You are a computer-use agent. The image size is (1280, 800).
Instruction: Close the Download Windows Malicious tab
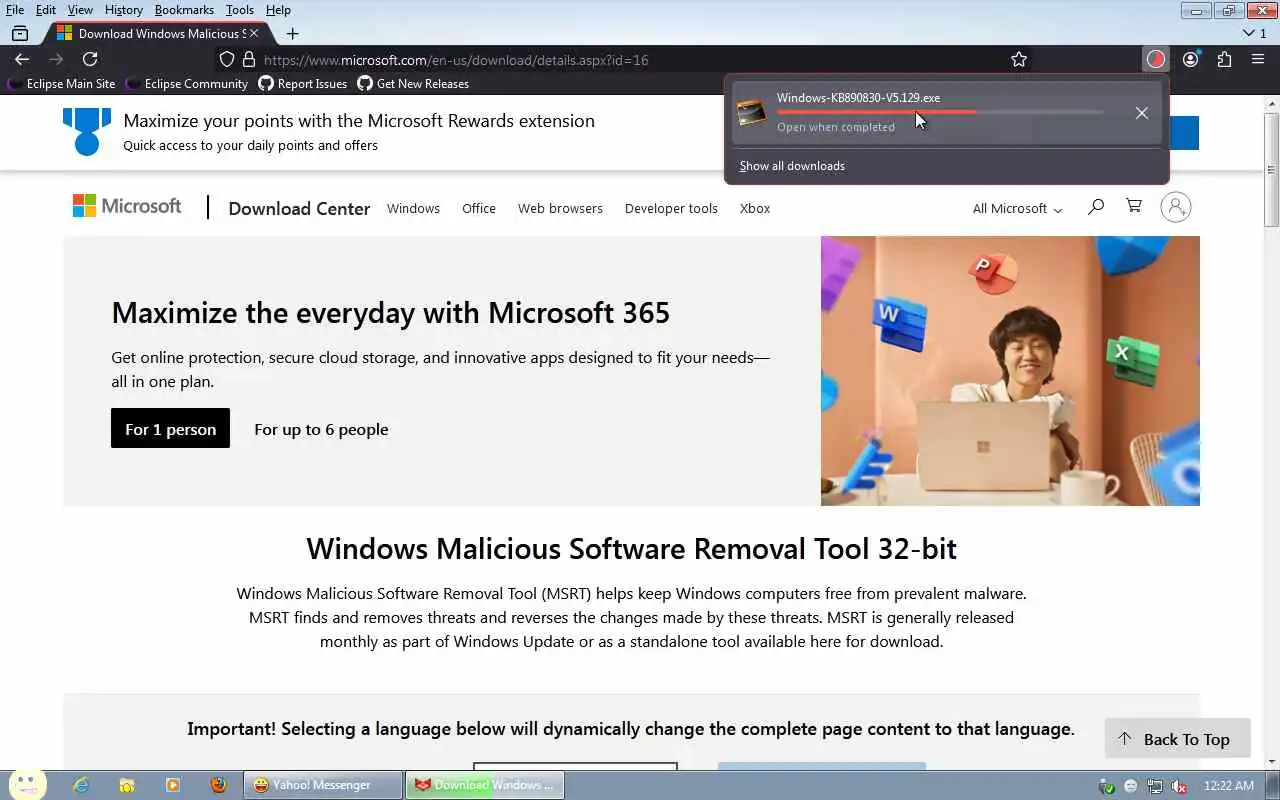point(253,33)
